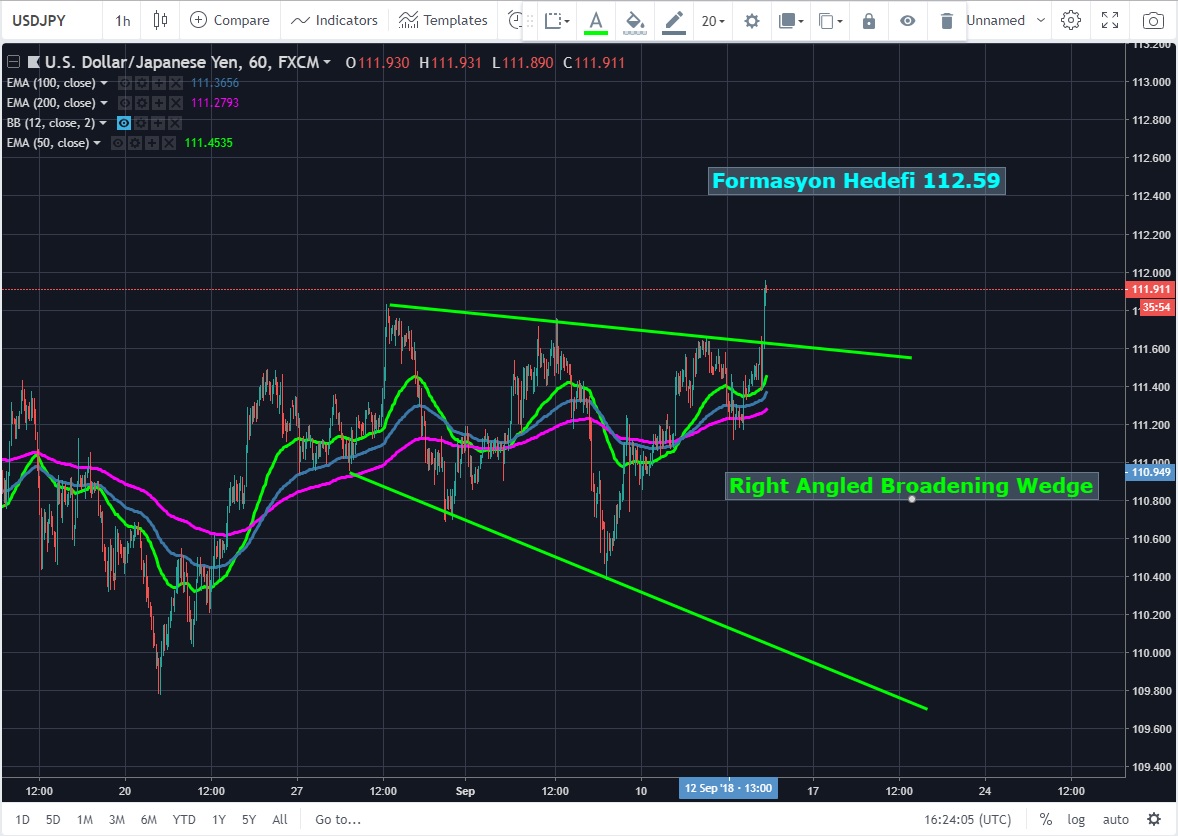This screenshot has width=1178, height=836.
Task: Open drawing settings gear in floating toolbar
Action: tap(752, 21)
